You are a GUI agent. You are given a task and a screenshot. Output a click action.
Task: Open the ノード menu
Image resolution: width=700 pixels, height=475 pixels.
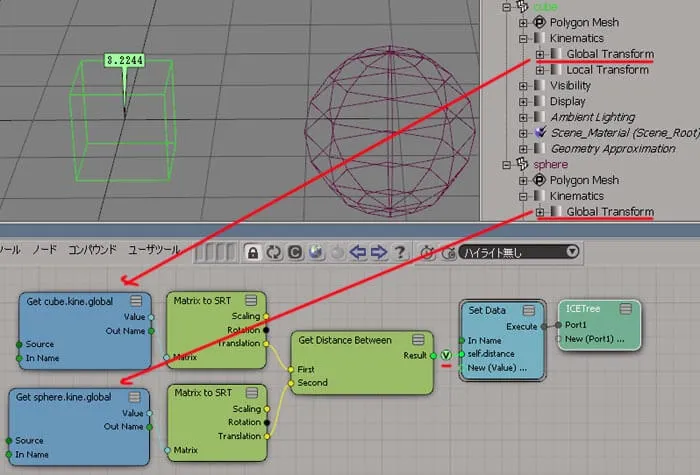pos(44,250)
